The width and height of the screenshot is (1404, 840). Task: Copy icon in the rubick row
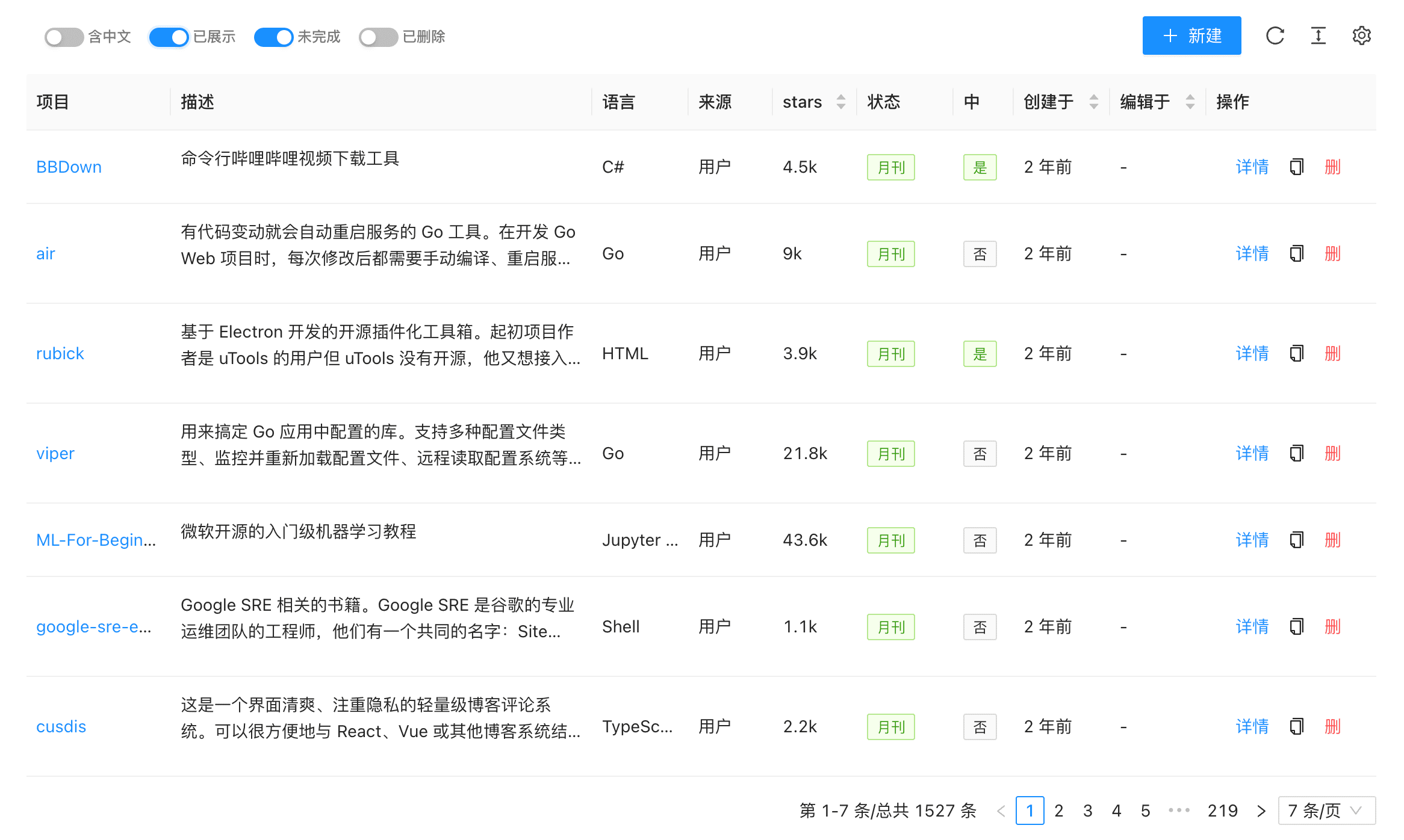1297,353
